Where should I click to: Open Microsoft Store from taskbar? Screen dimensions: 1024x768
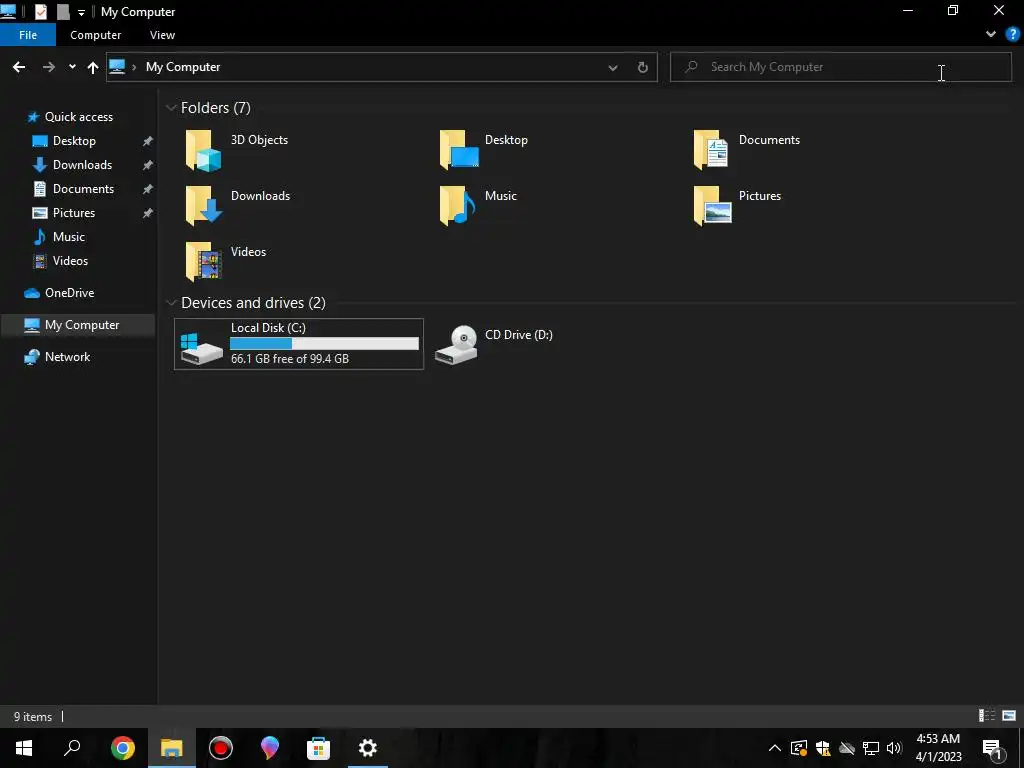pyautogui.click(x=319, y=748)
